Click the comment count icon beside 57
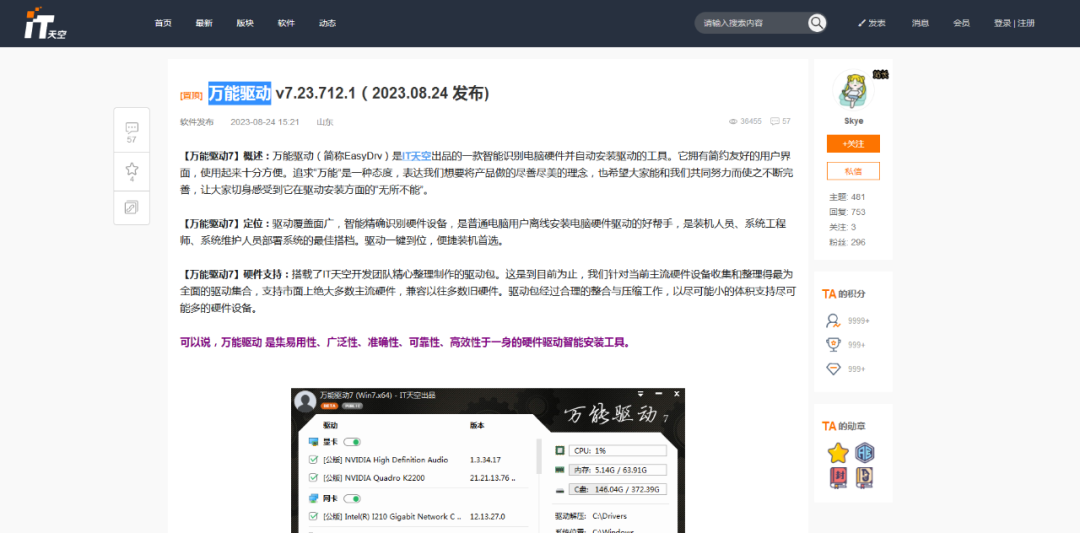 click(775, 121)
